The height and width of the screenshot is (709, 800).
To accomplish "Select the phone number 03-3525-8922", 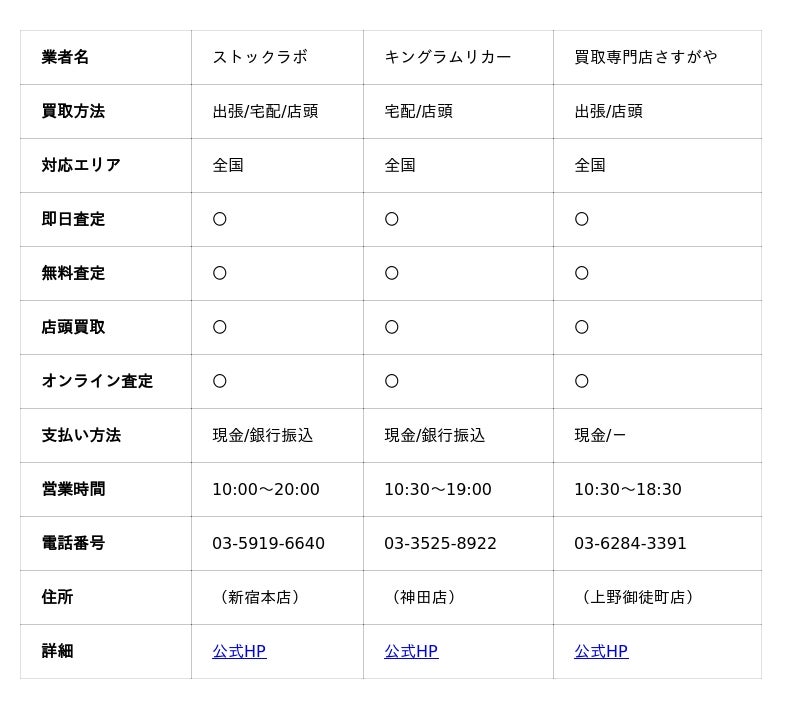I will click(x=440, y=544).
